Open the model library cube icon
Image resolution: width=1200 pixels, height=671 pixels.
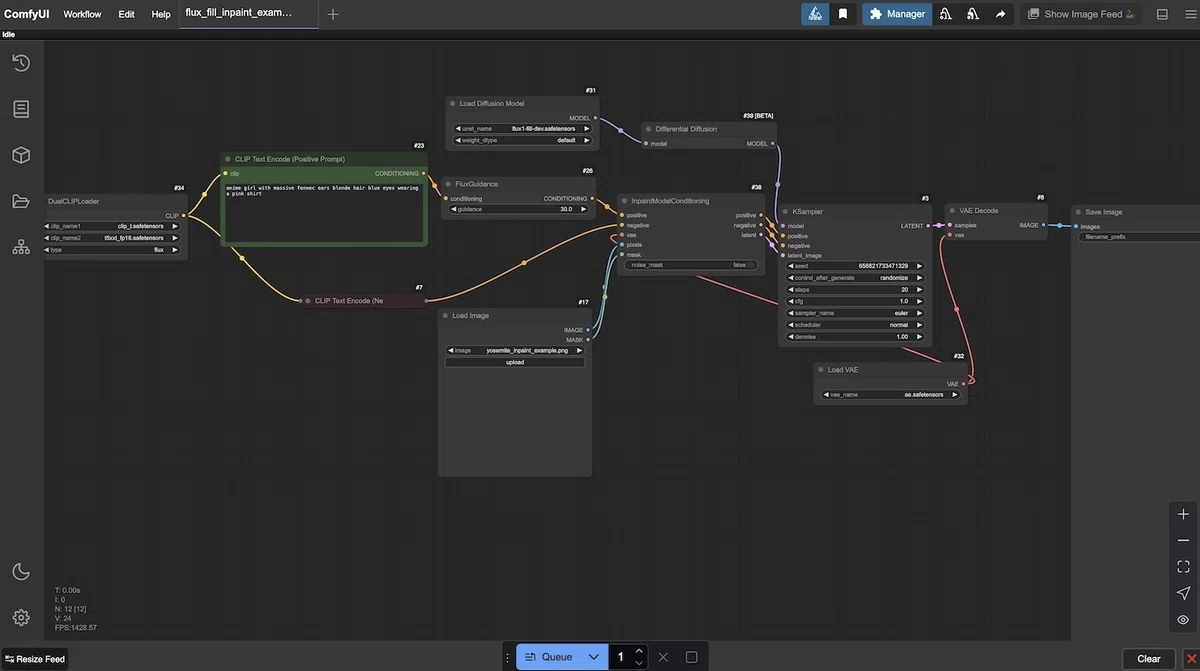point(21,155)
